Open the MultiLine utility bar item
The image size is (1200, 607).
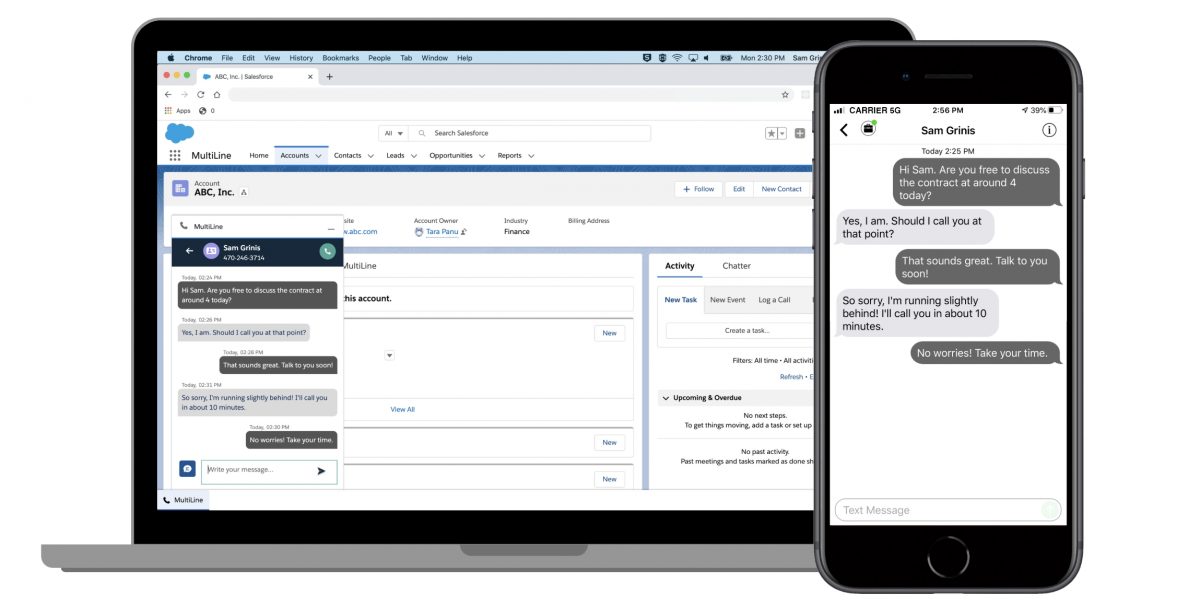(x=184, y=499)
